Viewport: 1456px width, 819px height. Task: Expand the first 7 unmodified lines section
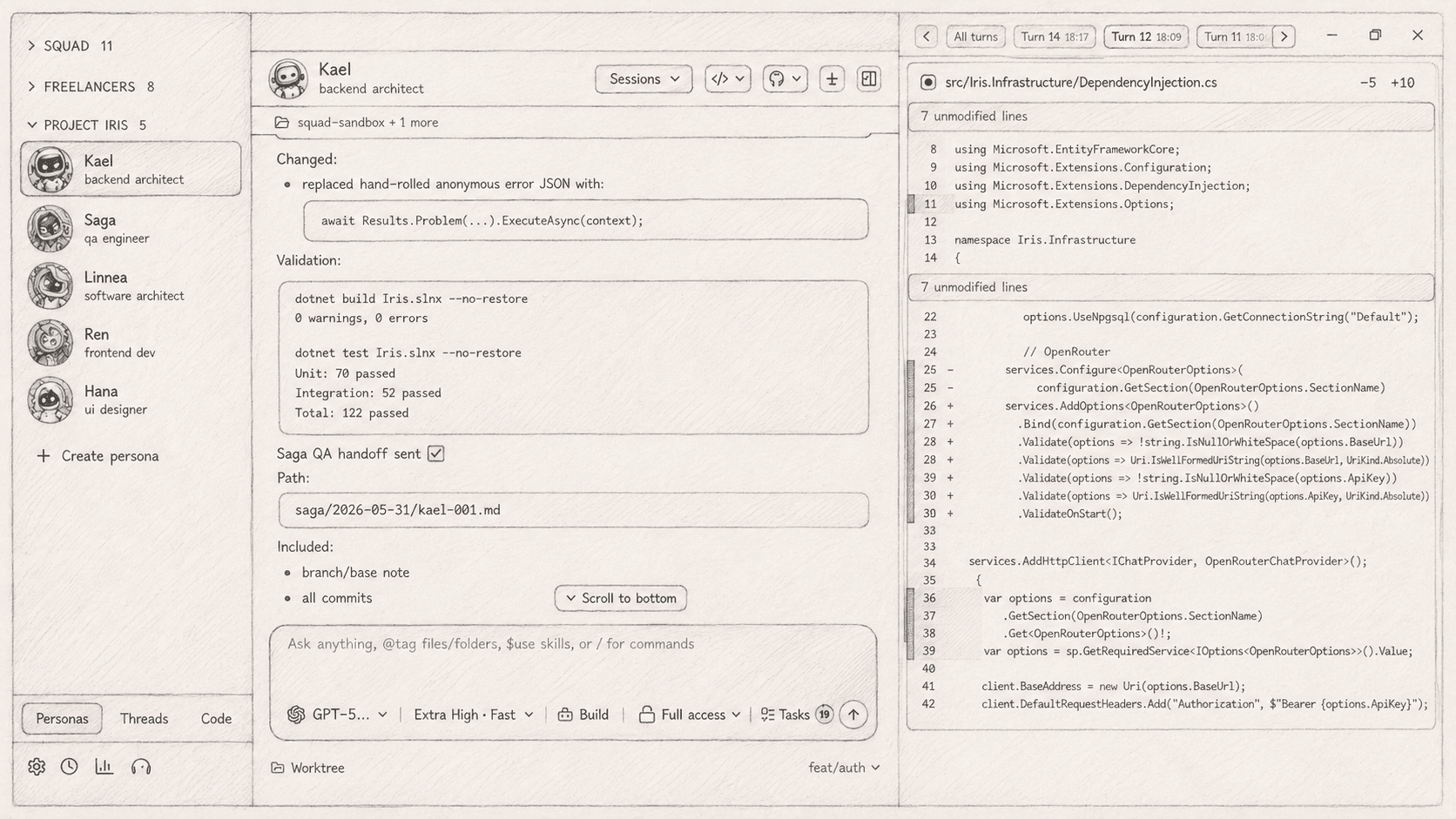(x=1171, y=117)
